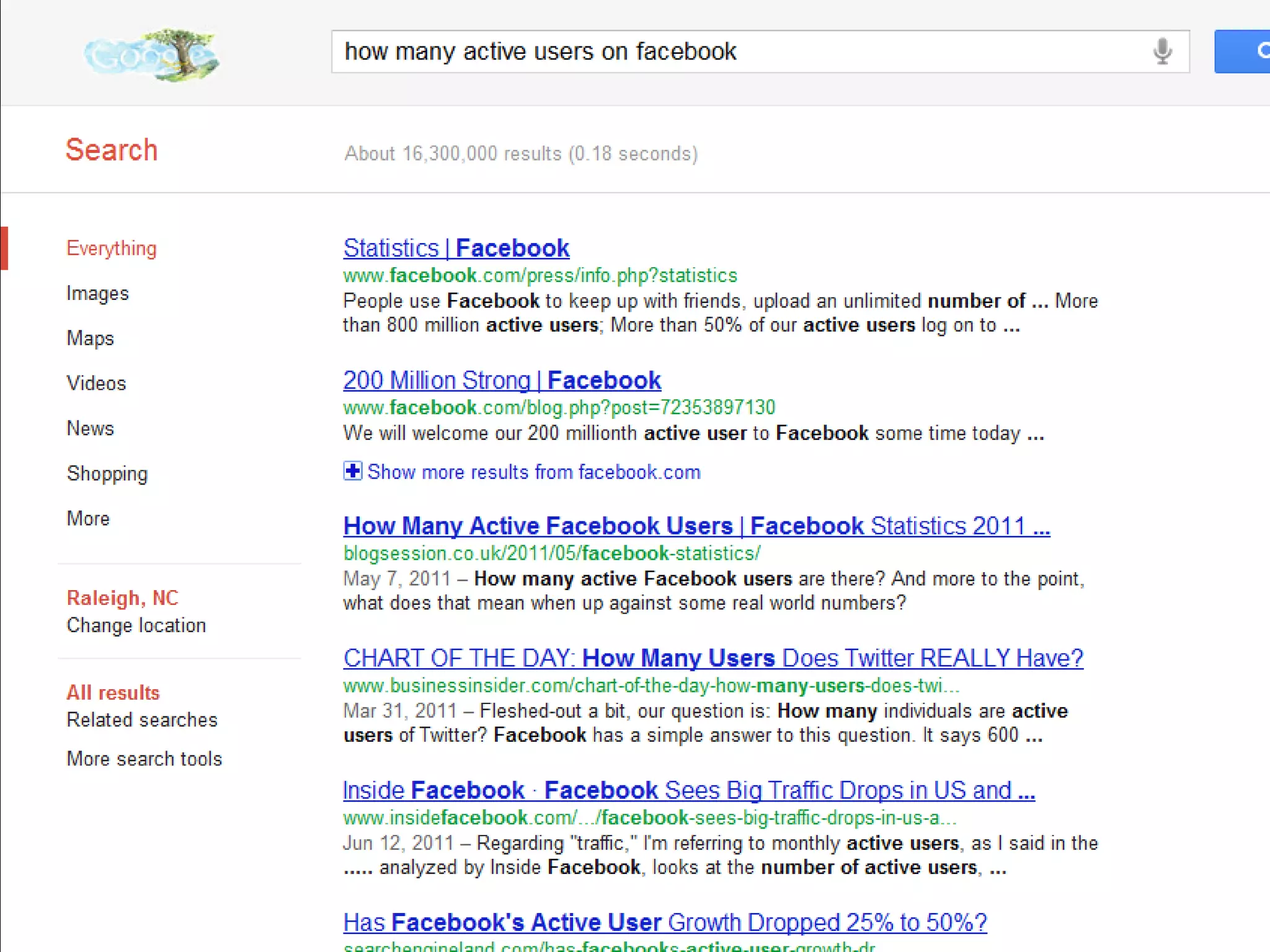The width and height of the screenshot is (1270, 952).
Task: Open Statistics | Facebook result
Action: pos(456,249)
